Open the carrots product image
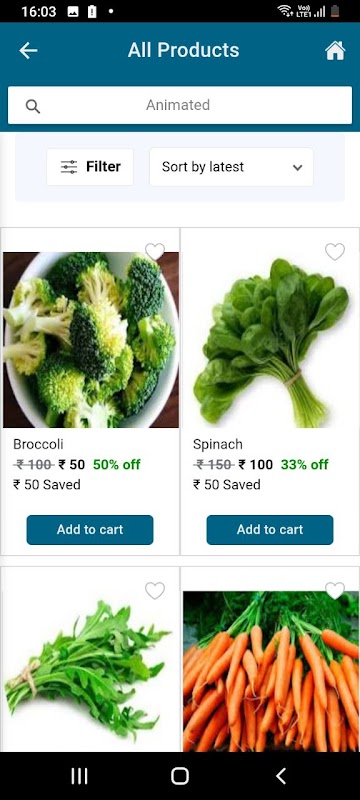The height and width of the screenshot is (800, 360). pyautogui.click(x=271, y=670)
